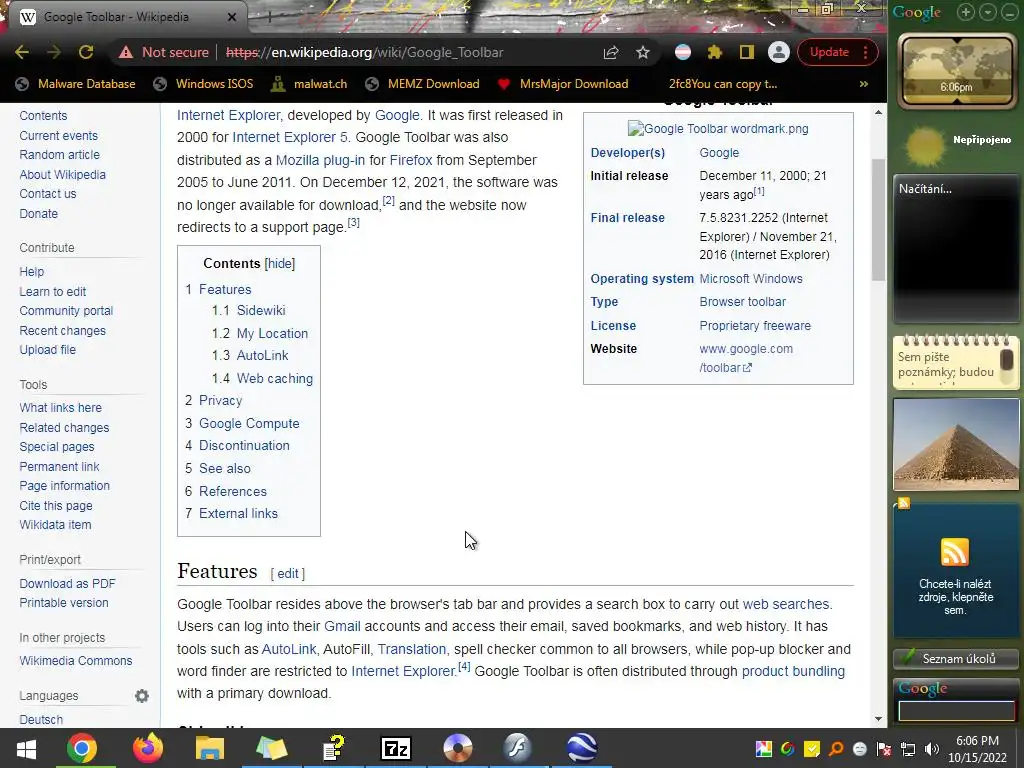
Task: Close the Google Toolbar - Wikipedia tab
Action: (x=231, y=17)
